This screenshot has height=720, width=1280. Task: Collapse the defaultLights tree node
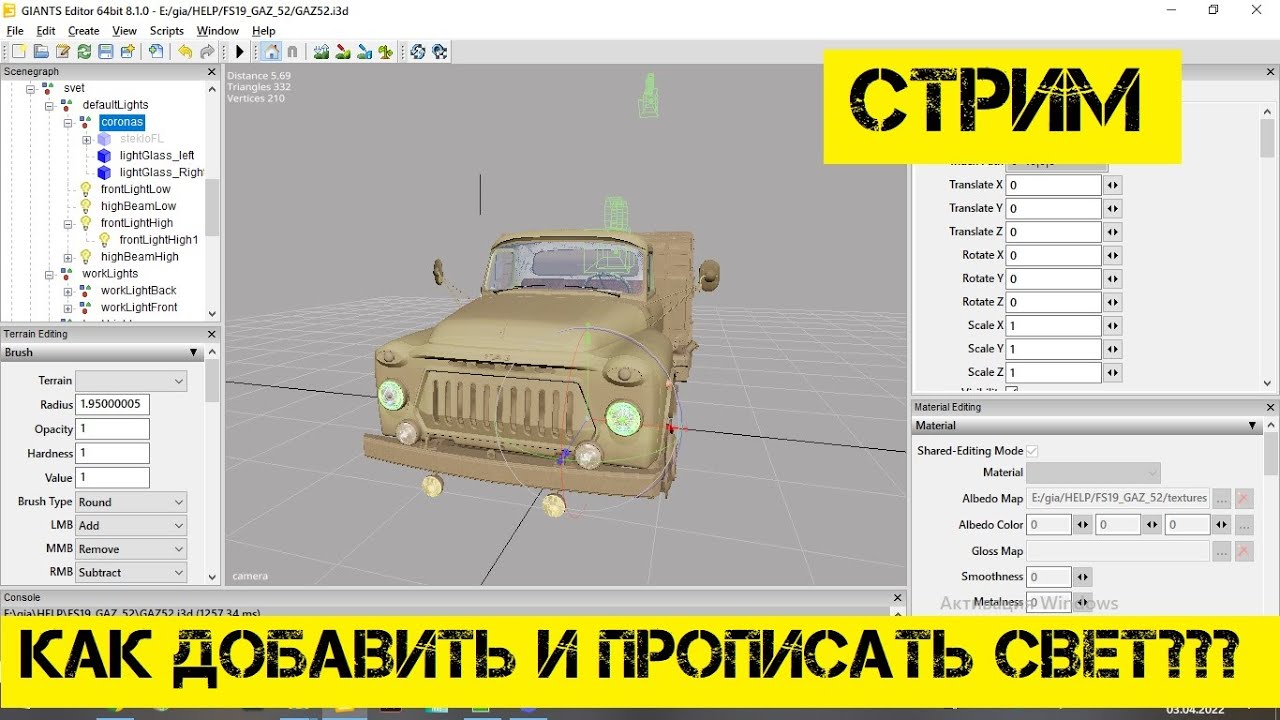click(x=49, y=105)
